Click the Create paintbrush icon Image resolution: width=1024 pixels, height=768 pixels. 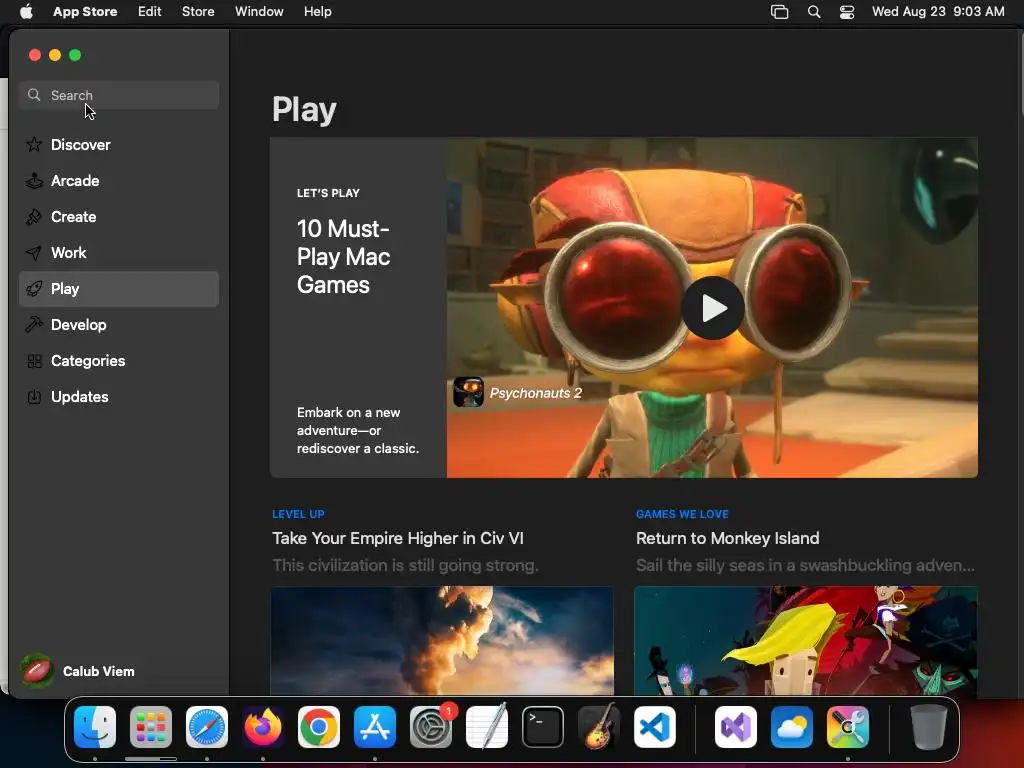click(x=34, y=216)
